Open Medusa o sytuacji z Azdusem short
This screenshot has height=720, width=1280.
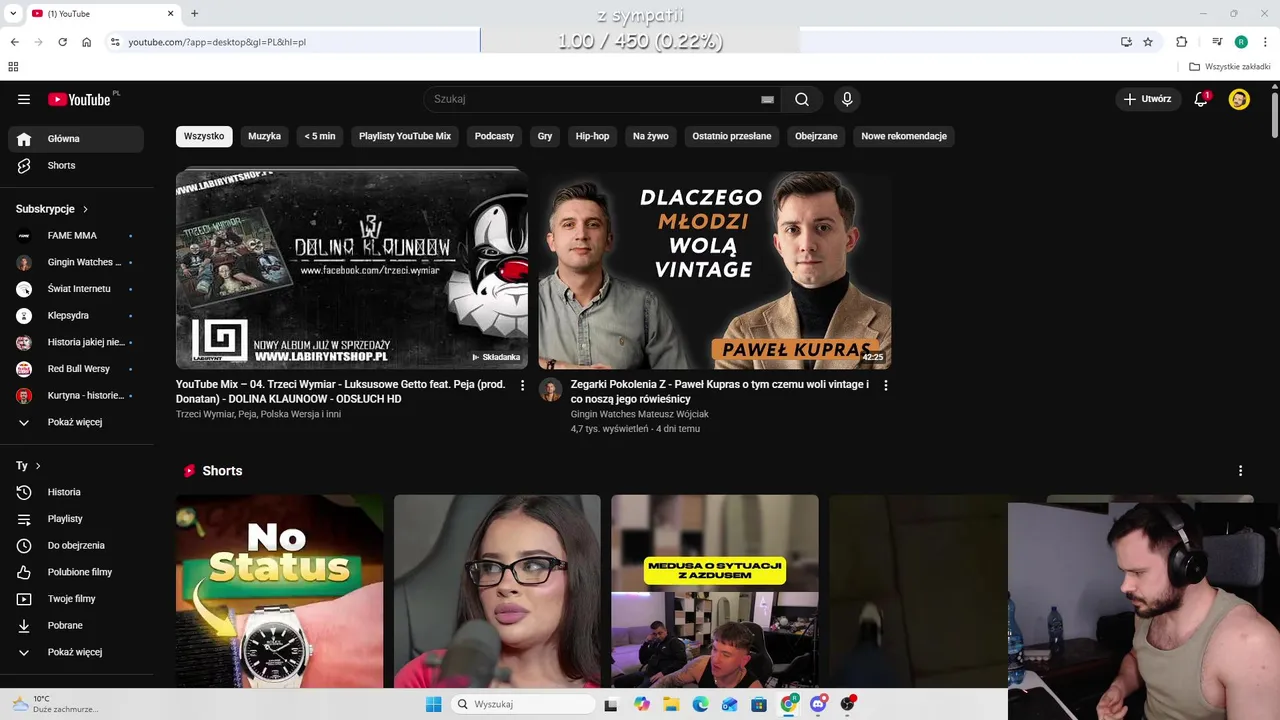[715, 591]
